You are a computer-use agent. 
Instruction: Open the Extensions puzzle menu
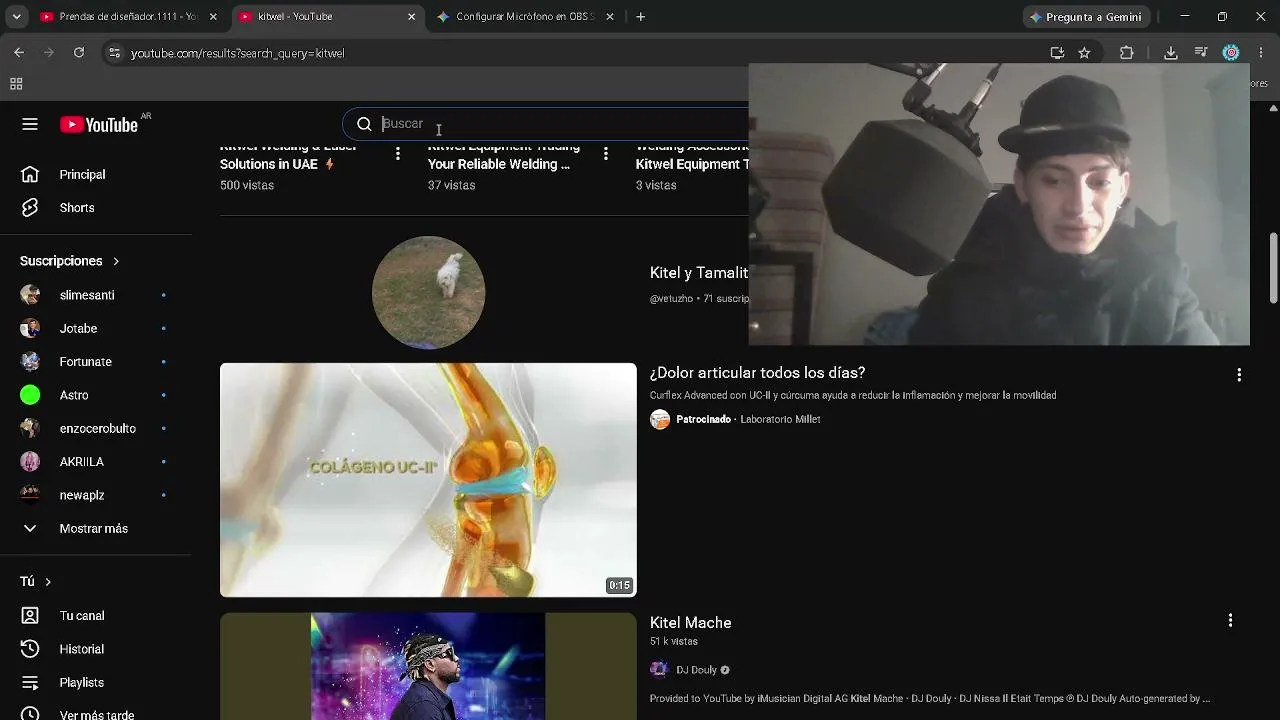tap(1127, 53)
